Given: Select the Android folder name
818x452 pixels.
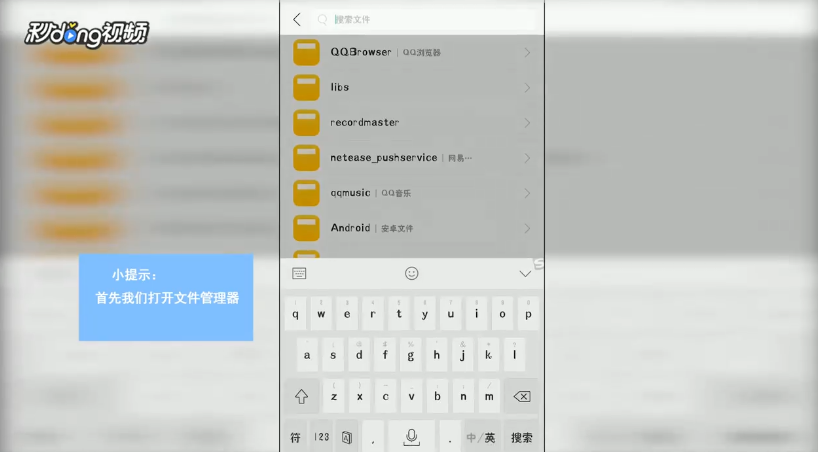Looking at the screenshot, I should (x=350, y=228).
